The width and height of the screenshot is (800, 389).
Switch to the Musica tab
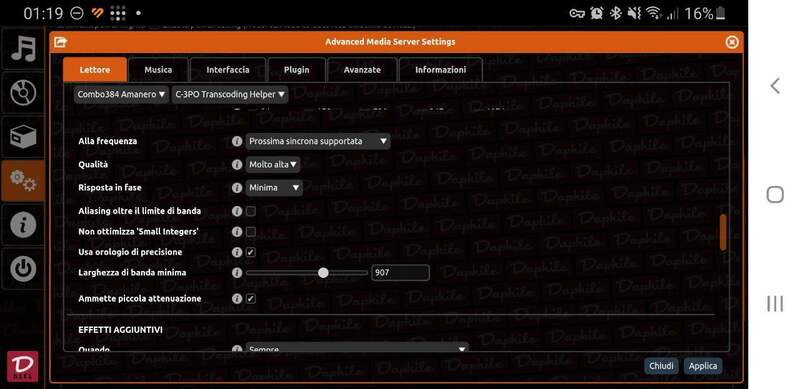(158, 70)
